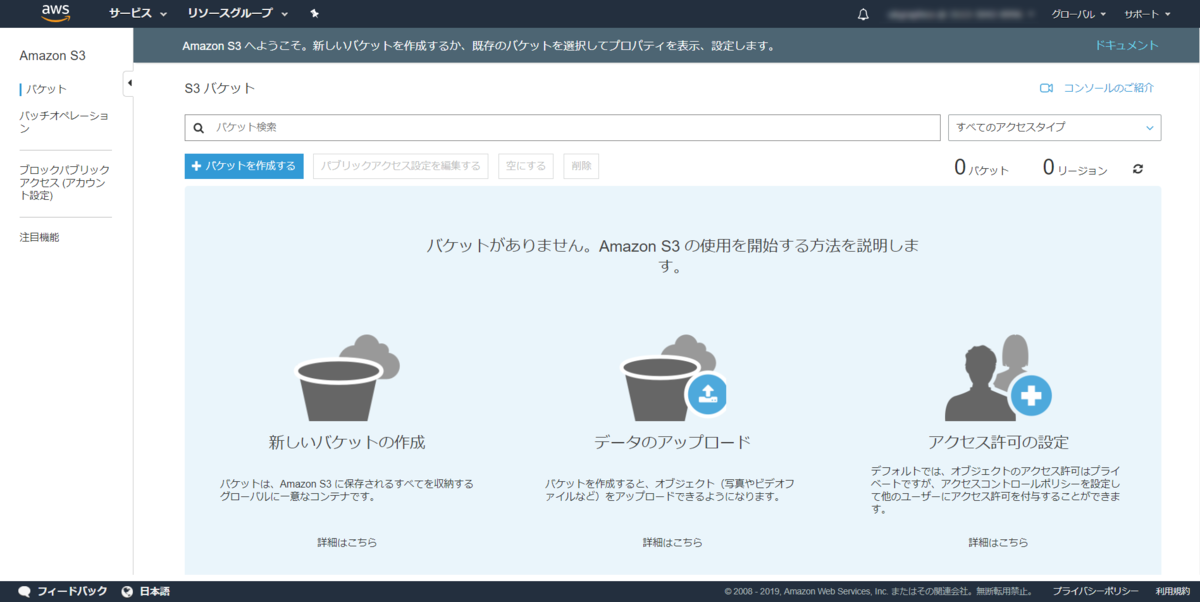The height and width of the screenshot is (602, 1200).
Task: Click the globe language icon in footer
Action: click(x=127, y=592)
